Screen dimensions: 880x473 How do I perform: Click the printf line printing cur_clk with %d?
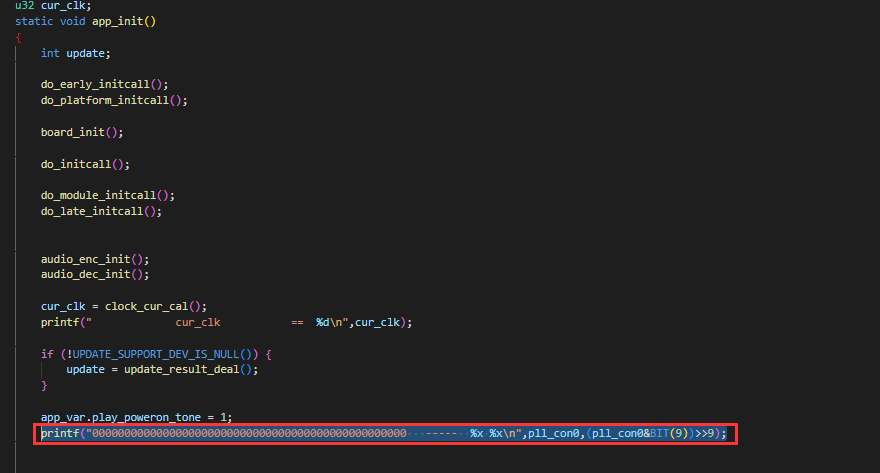tap(226, 323)
